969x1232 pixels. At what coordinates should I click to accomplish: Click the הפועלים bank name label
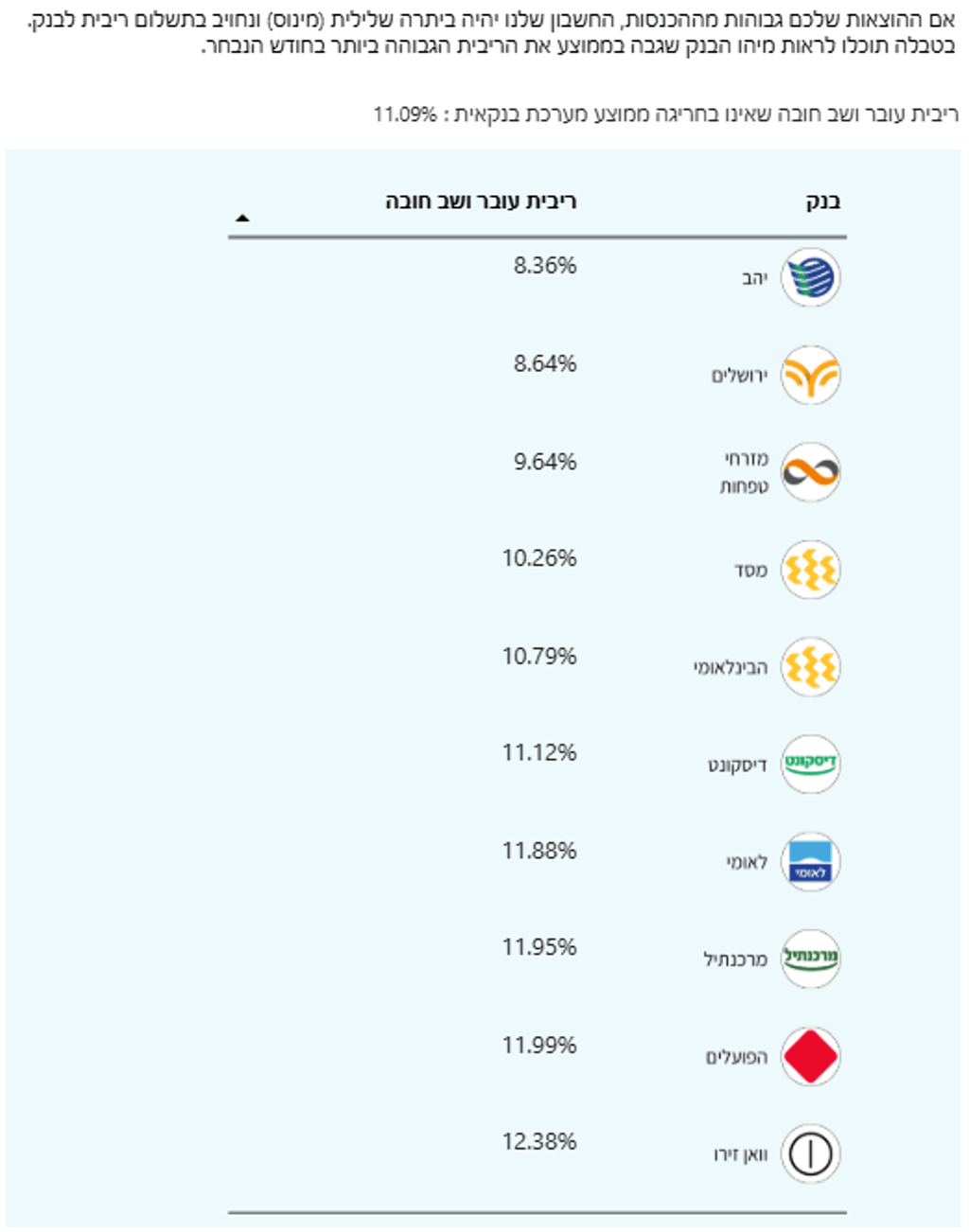click(x=737, y=1057)
